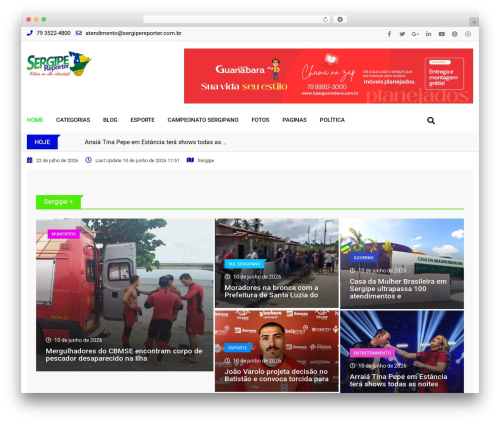The width and height of the screenshot is (500, 423).
Task: Open João Varolo projeta decisão headline
Action: coord(276,375)
